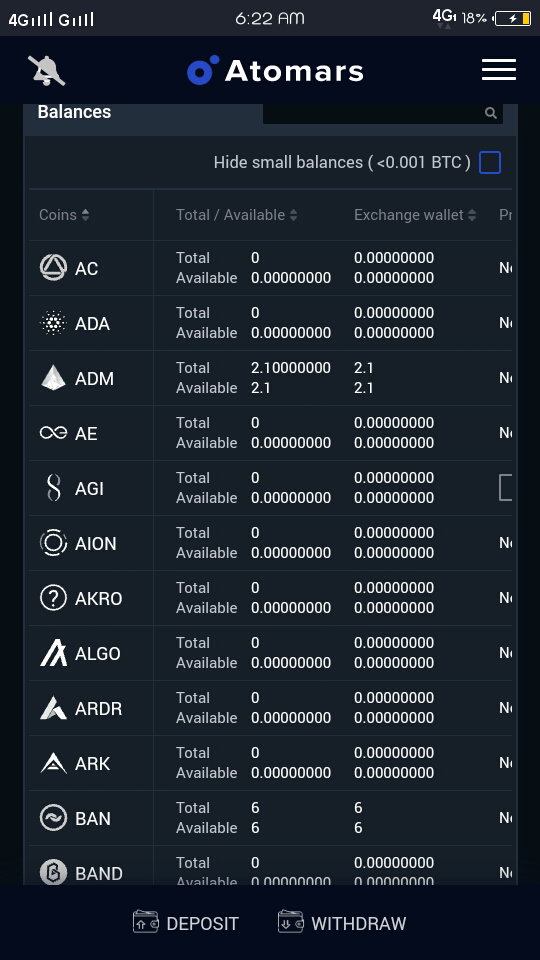Select the ADM coin icon
Viewport: 540px width, 960px height.
click(x=53, y=378)
